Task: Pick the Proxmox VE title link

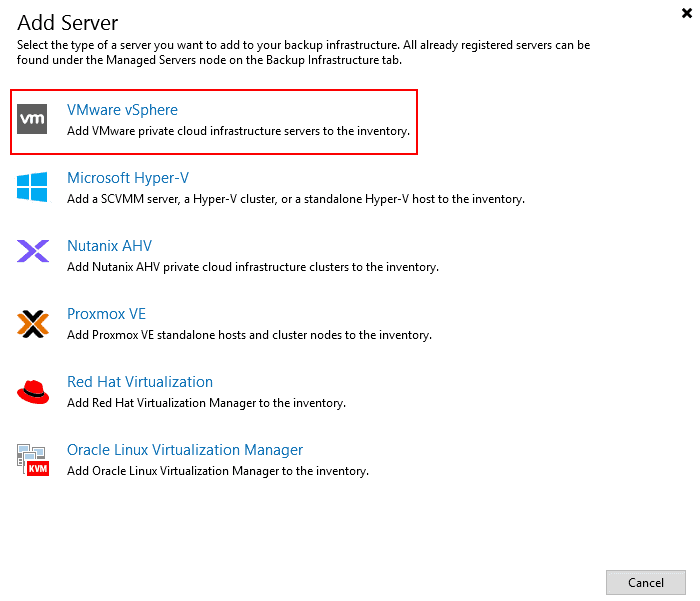Action: 106,314
